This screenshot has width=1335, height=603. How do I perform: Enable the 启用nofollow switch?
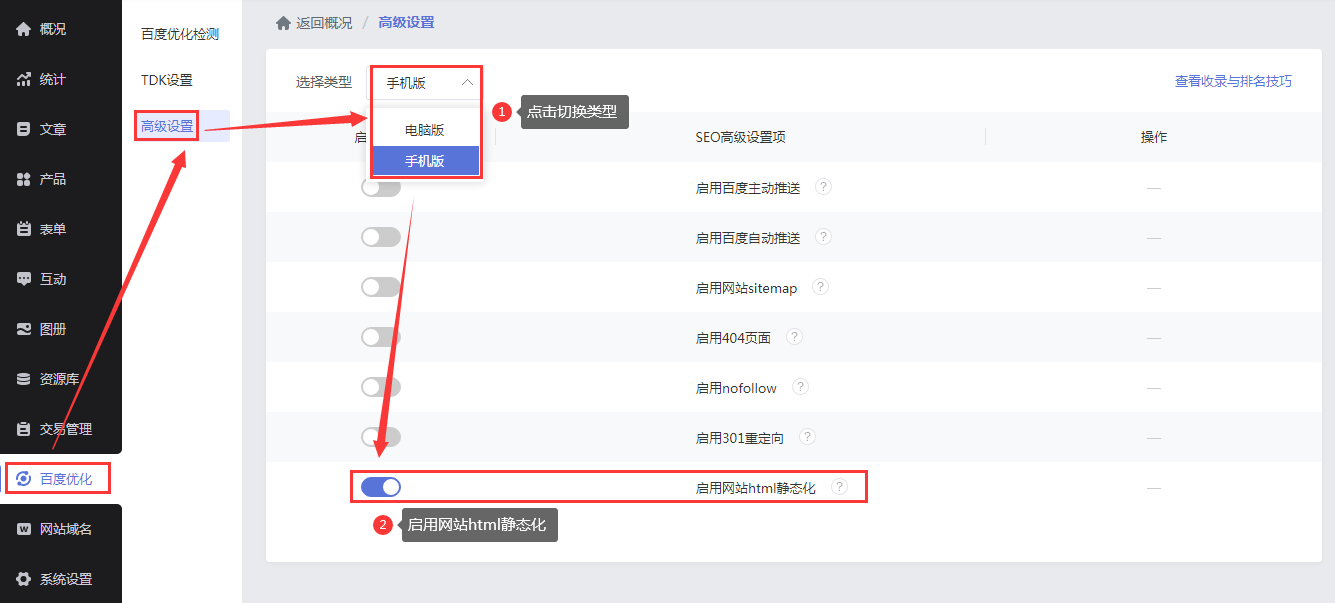pyautogui.click(x=381, y=387)
